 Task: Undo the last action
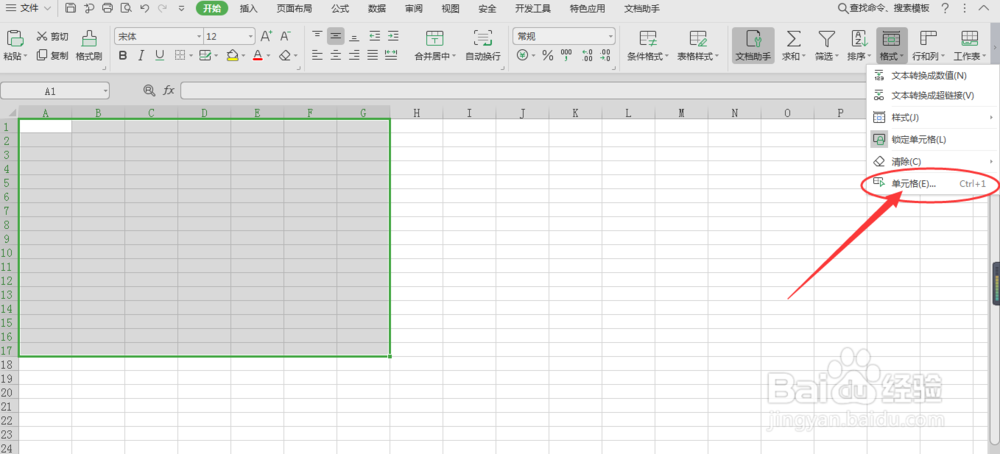click(145, 9)
